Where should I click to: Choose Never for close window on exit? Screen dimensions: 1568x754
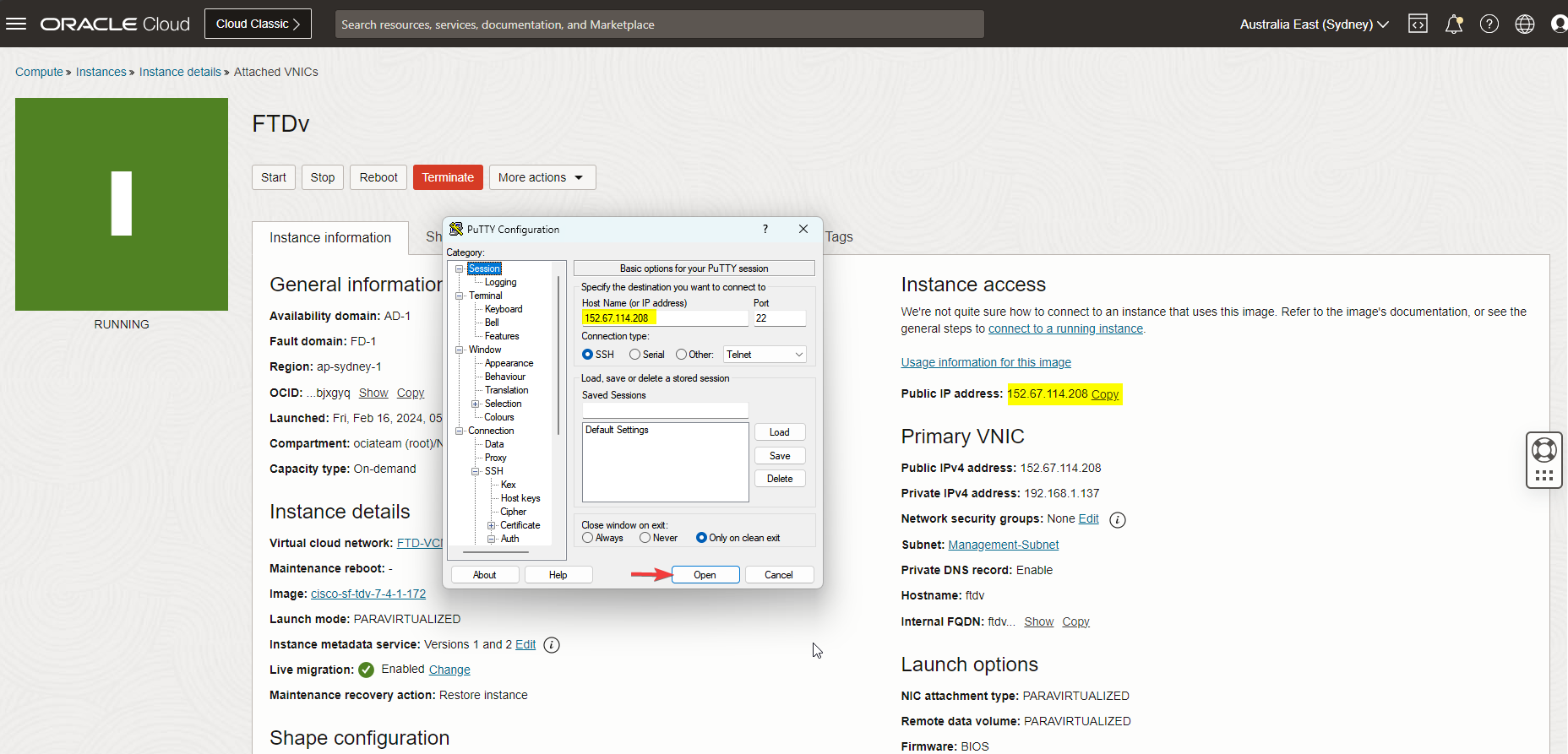coord(645,538)
